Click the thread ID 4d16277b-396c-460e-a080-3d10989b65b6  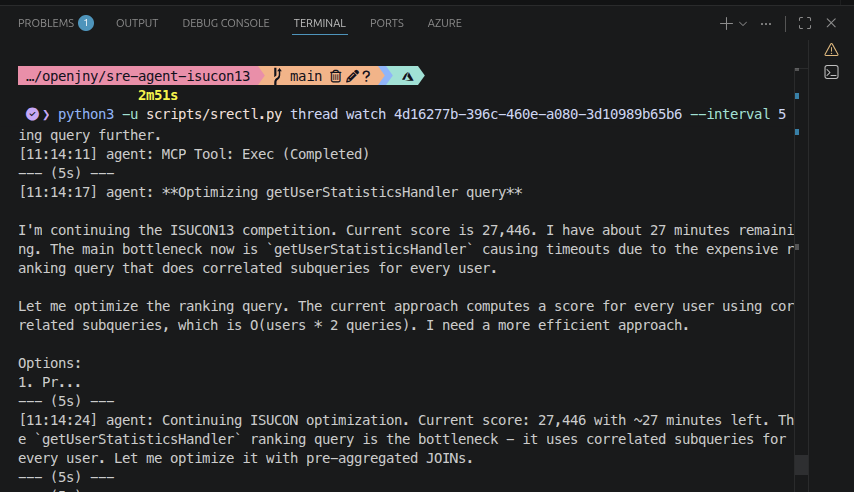click(x=538, y=114)
